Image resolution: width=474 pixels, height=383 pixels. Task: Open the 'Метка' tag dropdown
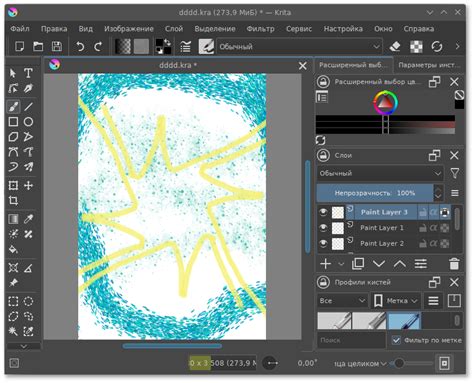396,301
